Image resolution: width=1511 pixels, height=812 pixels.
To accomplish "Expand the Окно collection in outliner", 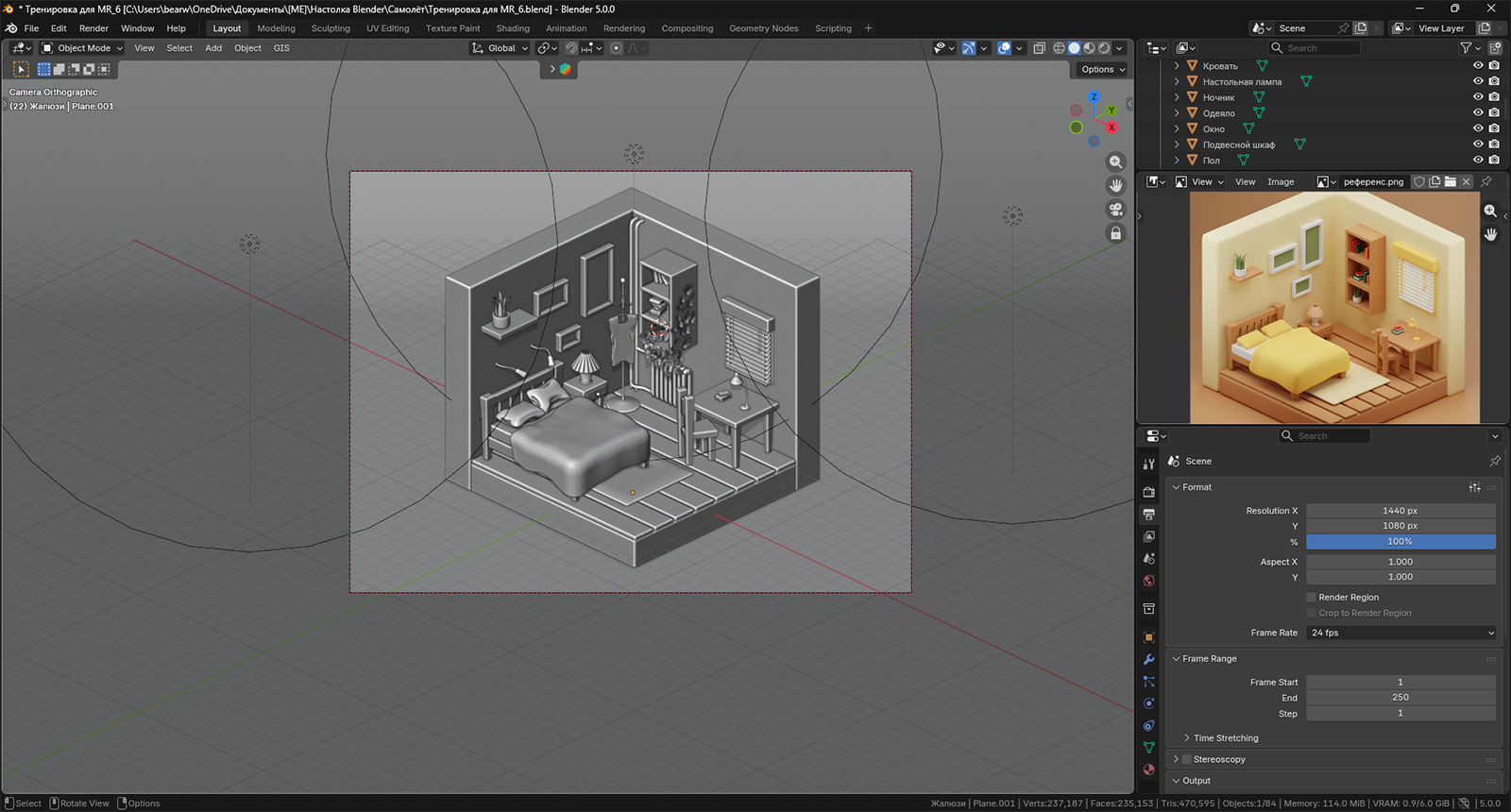I will (1177, 128).
